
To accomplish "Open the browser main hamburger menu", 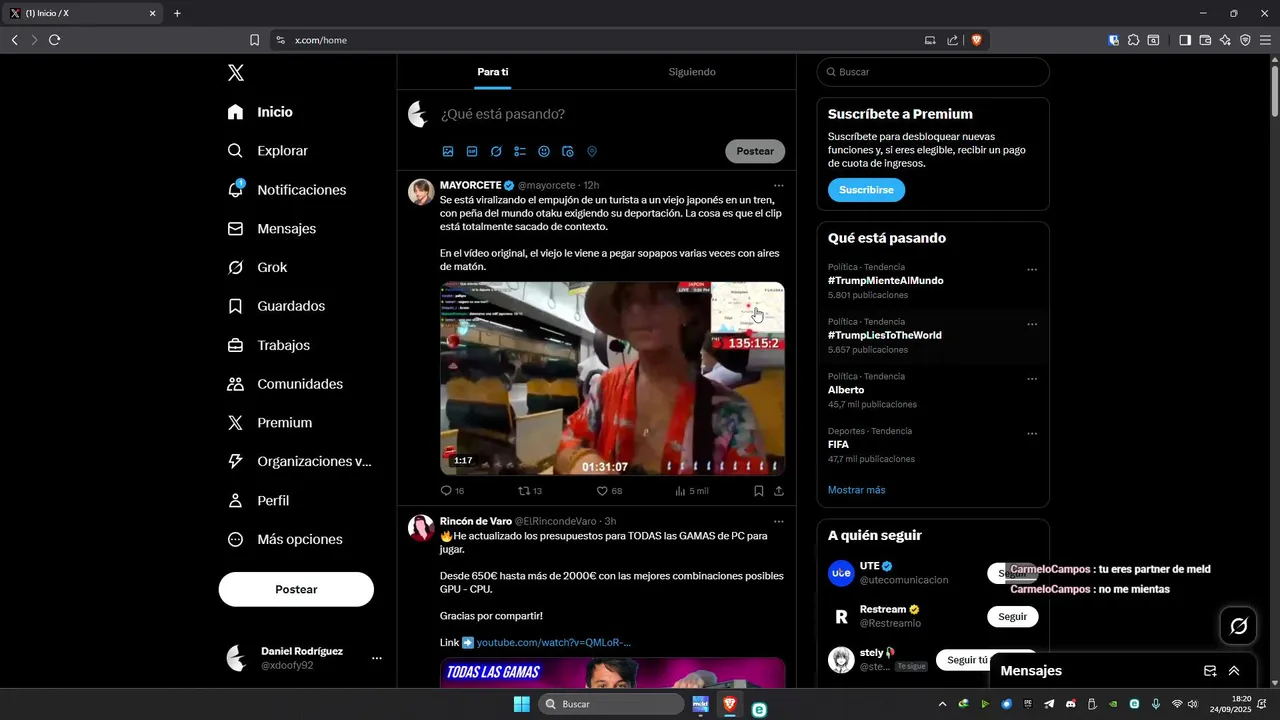I will (1265, 40).
